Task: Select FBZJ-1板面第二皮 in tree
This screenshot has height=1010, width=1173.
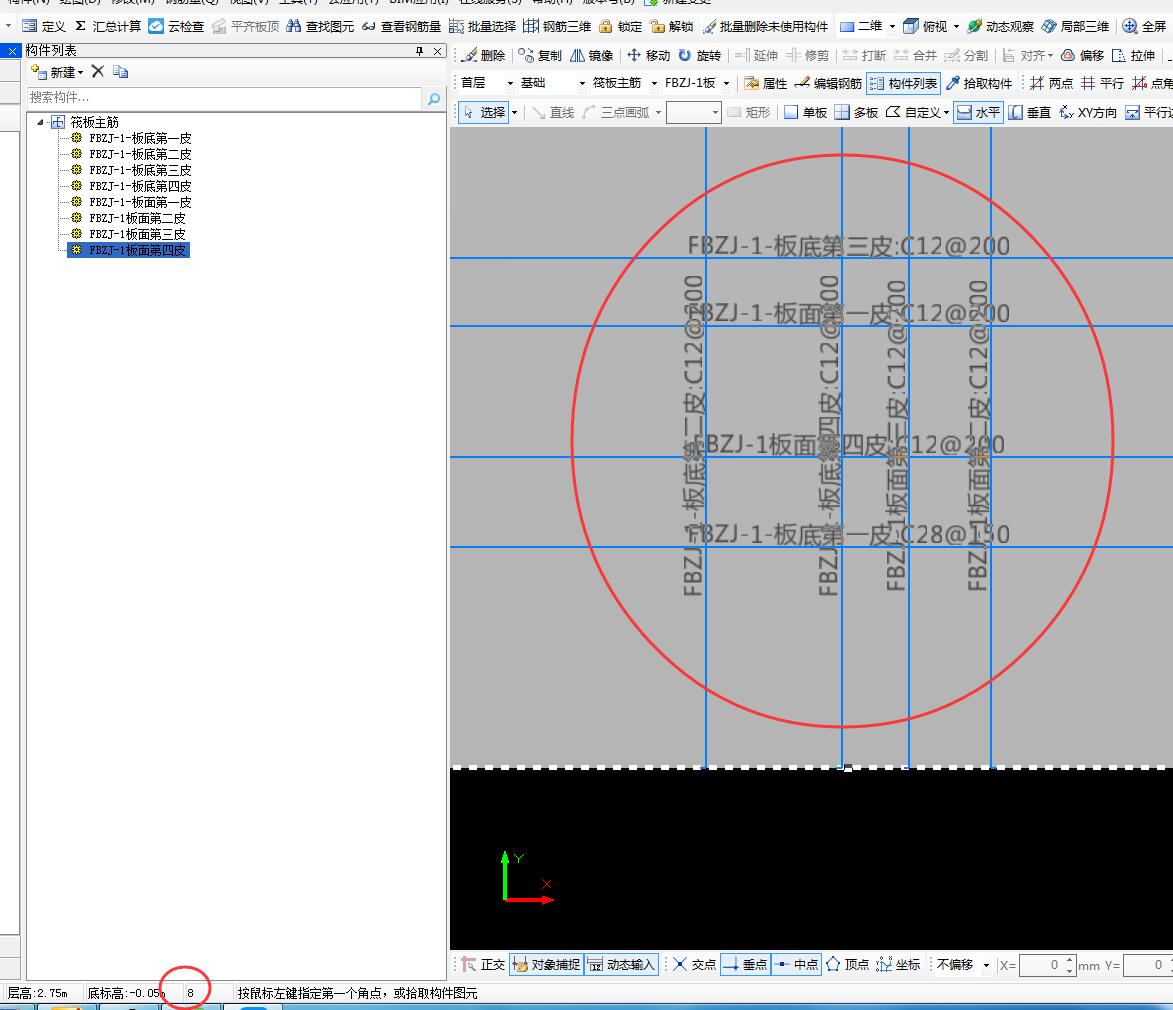Action: tap(137, 218)
